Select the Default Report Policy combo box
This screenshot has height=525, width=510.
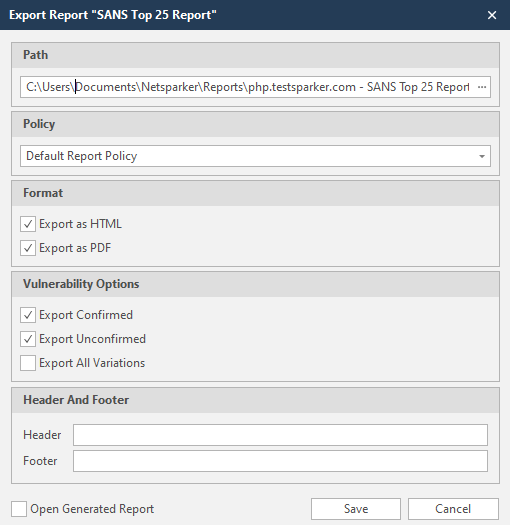(x=256, y=156)
